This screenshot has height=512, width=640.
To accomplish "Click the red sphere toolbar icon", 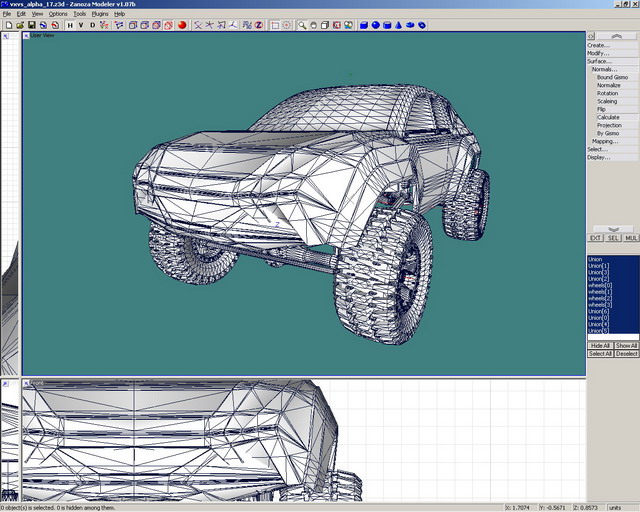I will (183, 25).
